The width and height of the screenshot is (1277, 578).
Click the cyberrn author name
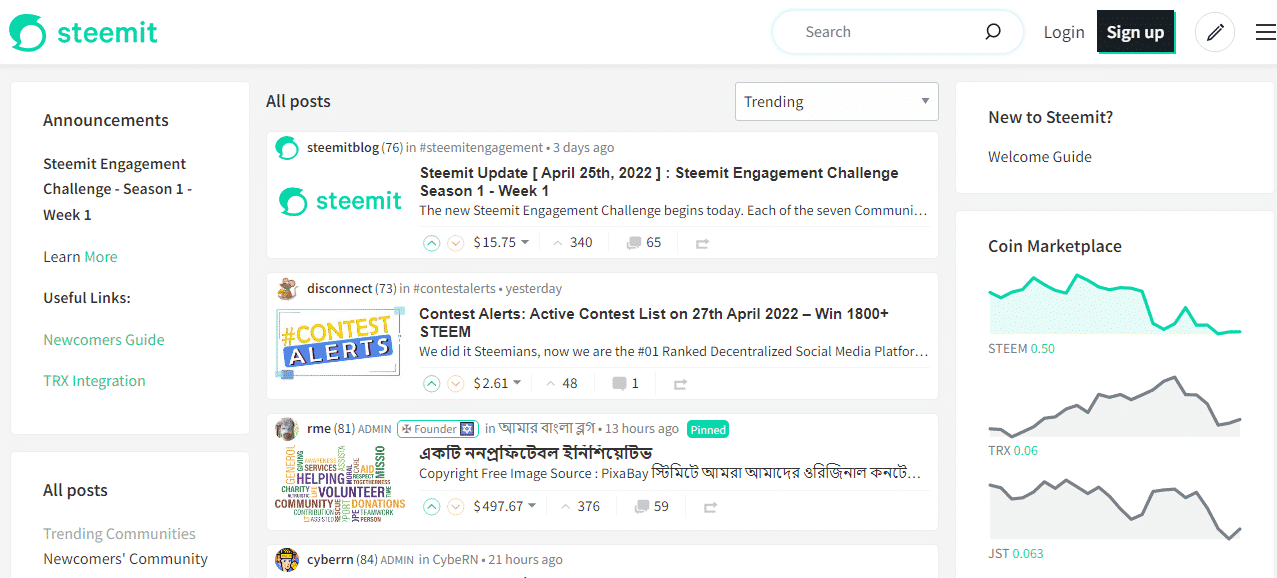point(330,560)
